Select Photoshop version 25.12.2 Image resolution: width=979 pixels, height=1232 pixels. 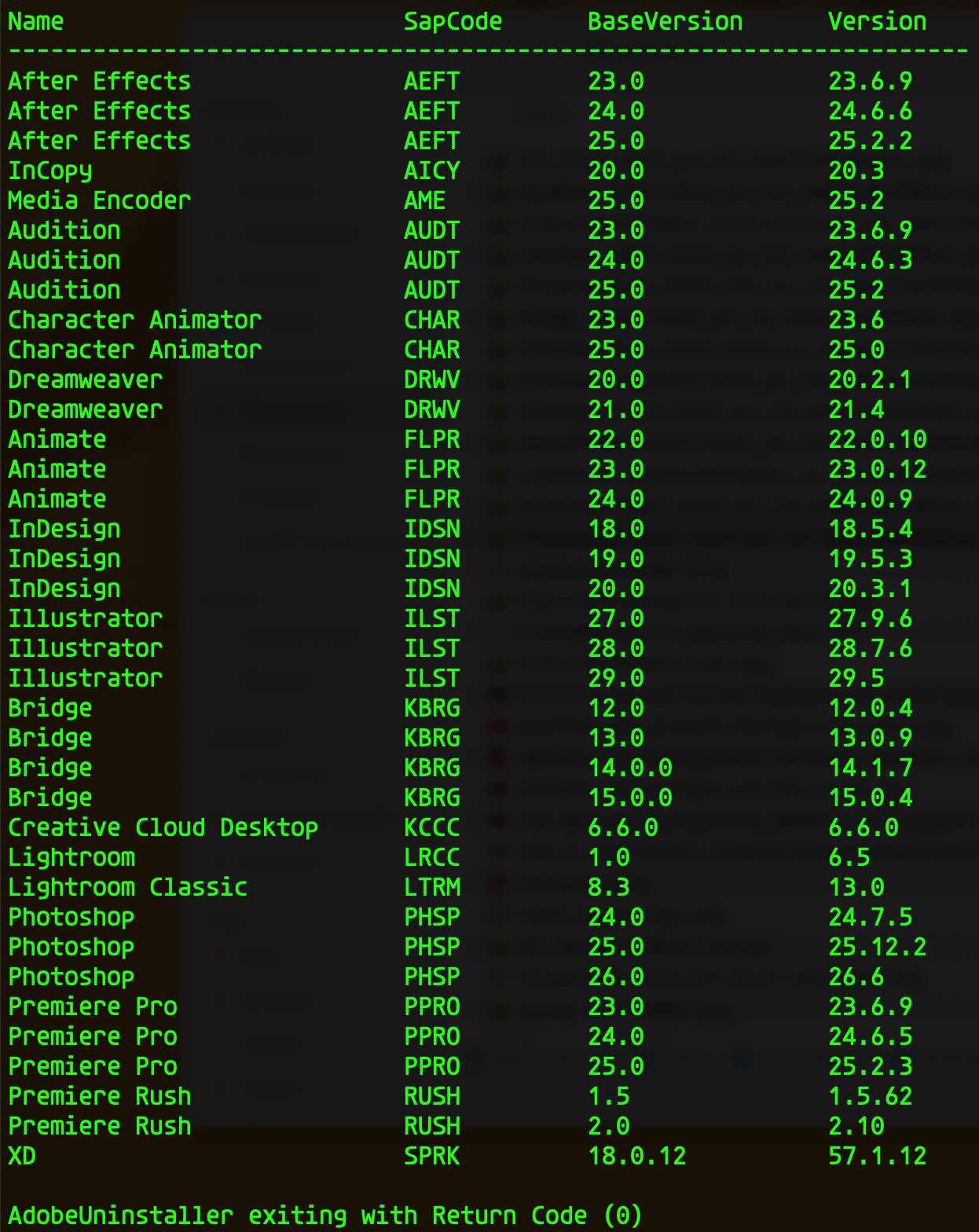pyautogui.click(x=877, y=947)
